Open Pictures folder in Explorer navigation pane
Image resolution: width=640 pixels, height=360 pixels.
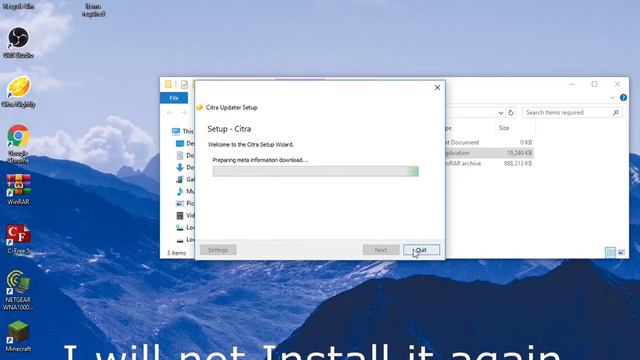[x=185, y=203]
